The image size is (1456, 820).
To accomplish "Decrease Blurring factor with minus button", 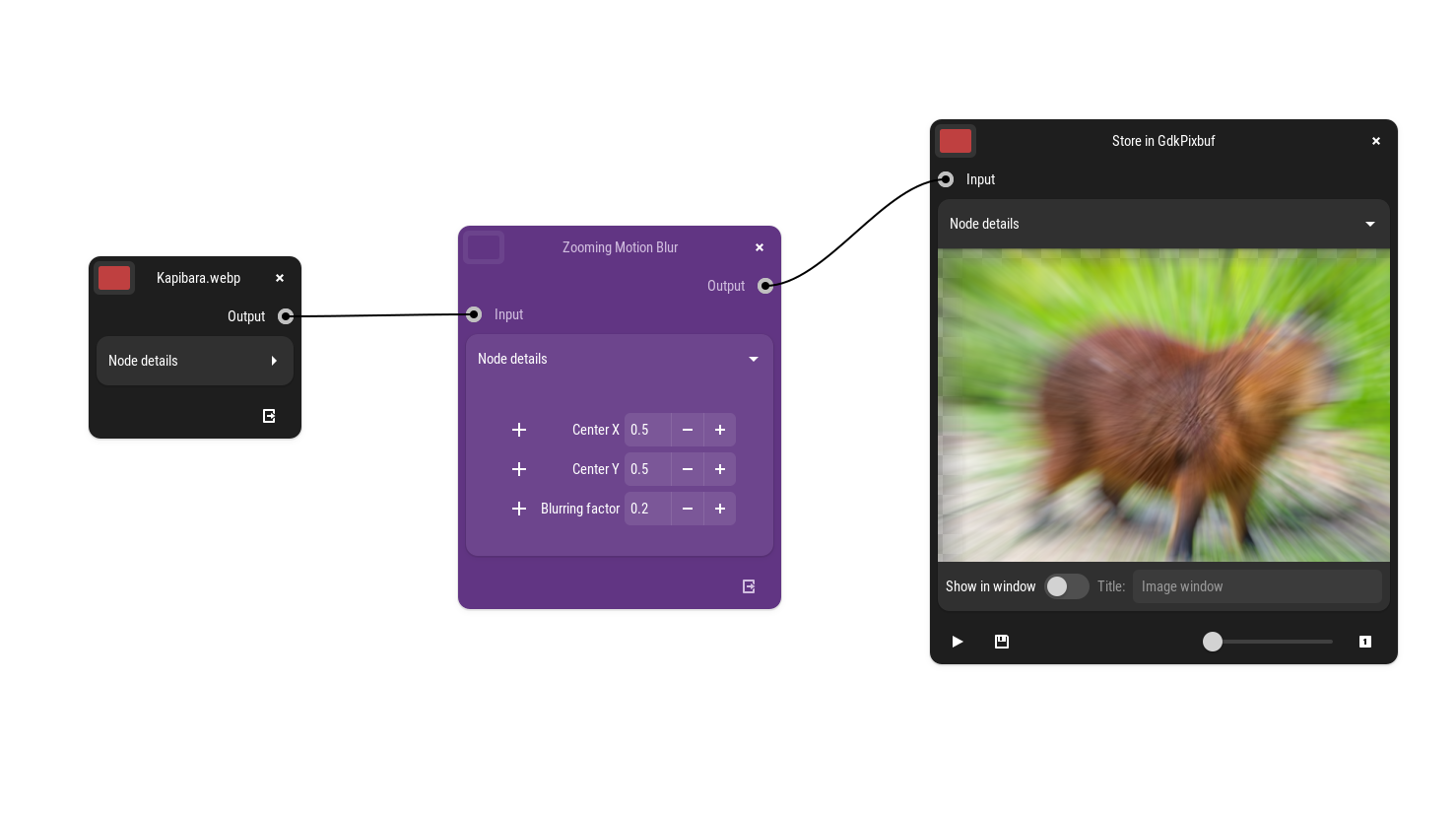I will 688,509.
